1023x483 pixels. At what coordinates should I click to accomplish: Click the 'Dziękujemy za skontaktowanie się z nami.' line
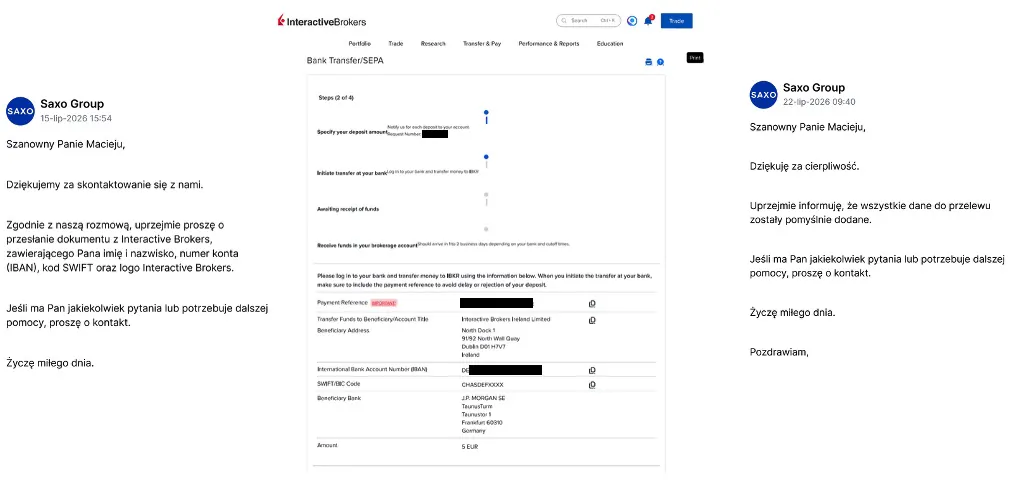tap(104, 185)
